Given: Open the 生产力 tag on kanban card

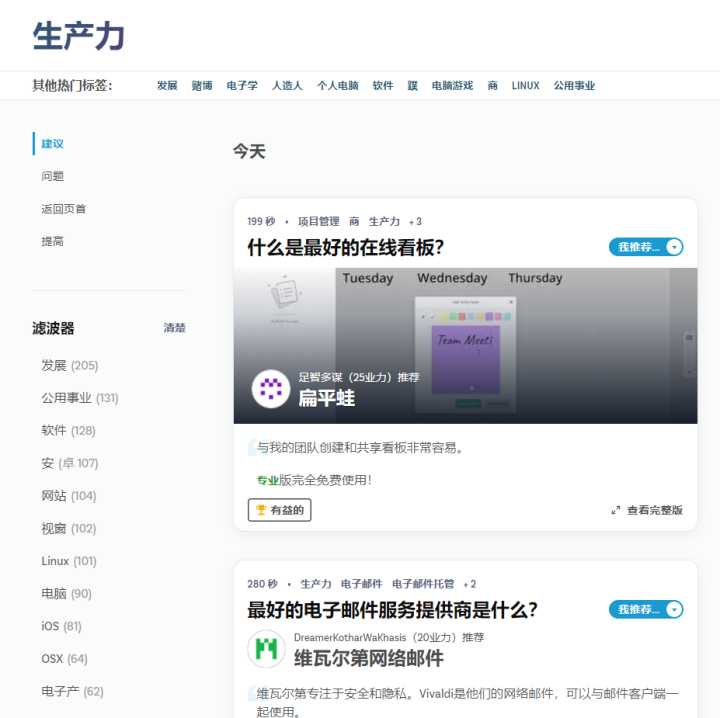Looking at the screenshot, I should [384, 222].
